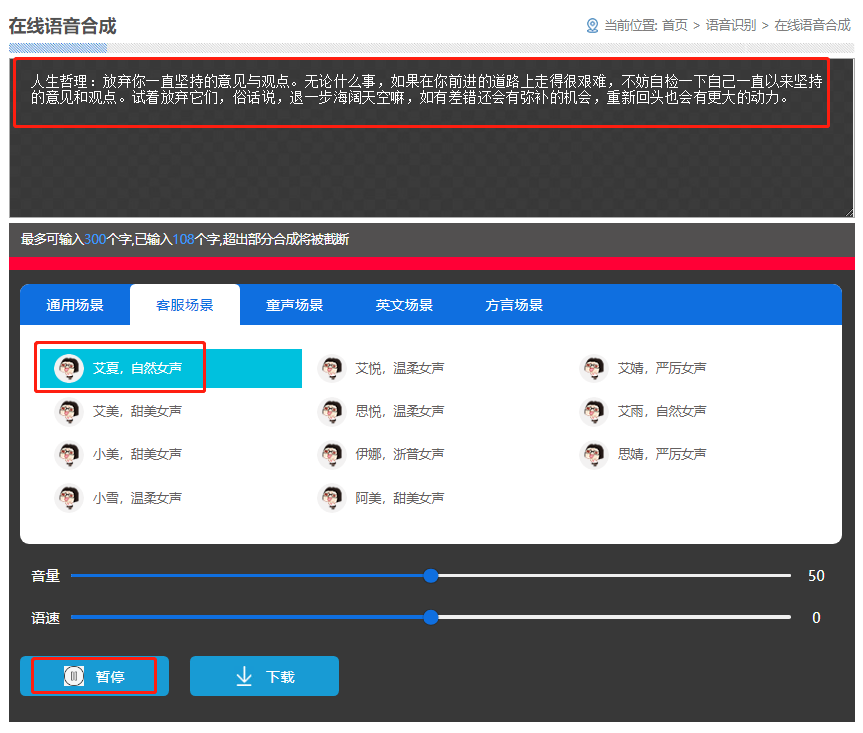The height and width of the screenshot is (733, 863).
Task: Adjust the 音量 volume slider handle
Action: [431, 576]
